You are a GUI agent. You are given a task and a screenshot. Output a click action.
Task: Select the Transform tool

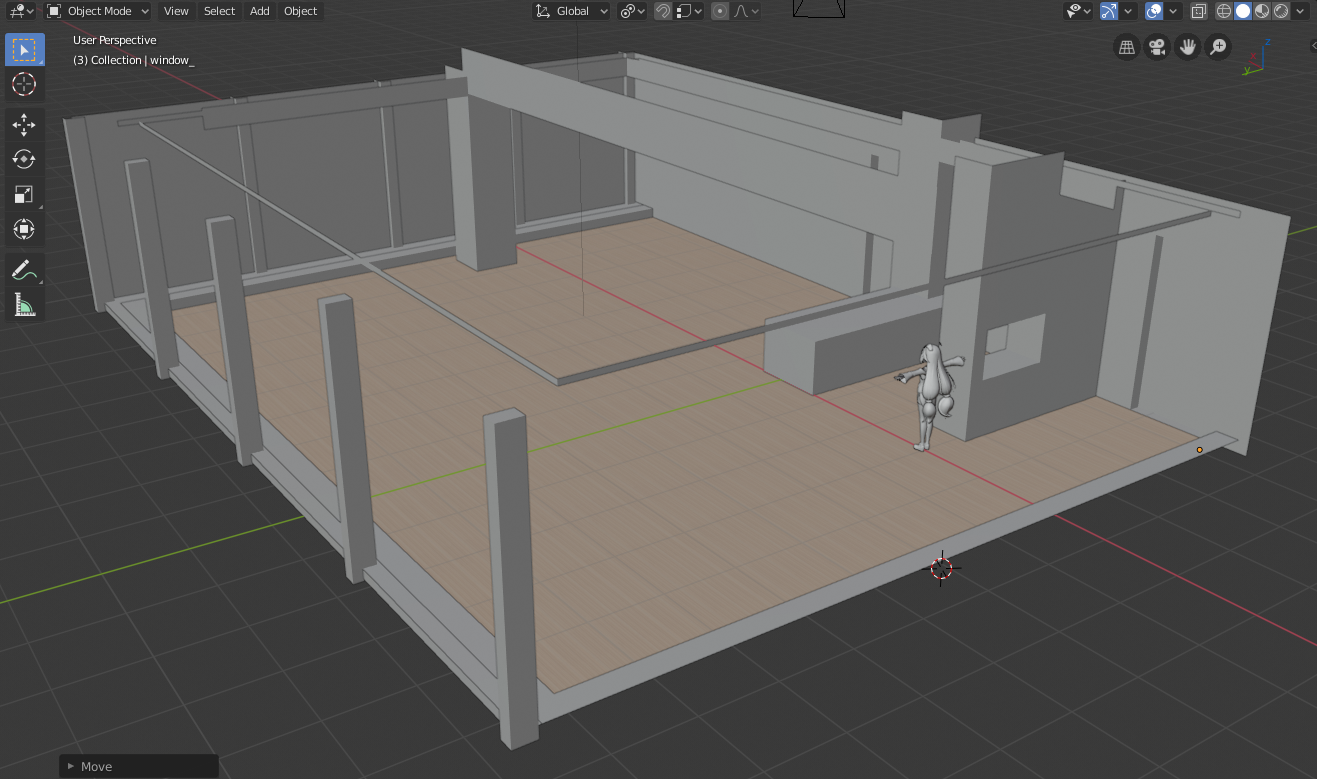[24, 229]
